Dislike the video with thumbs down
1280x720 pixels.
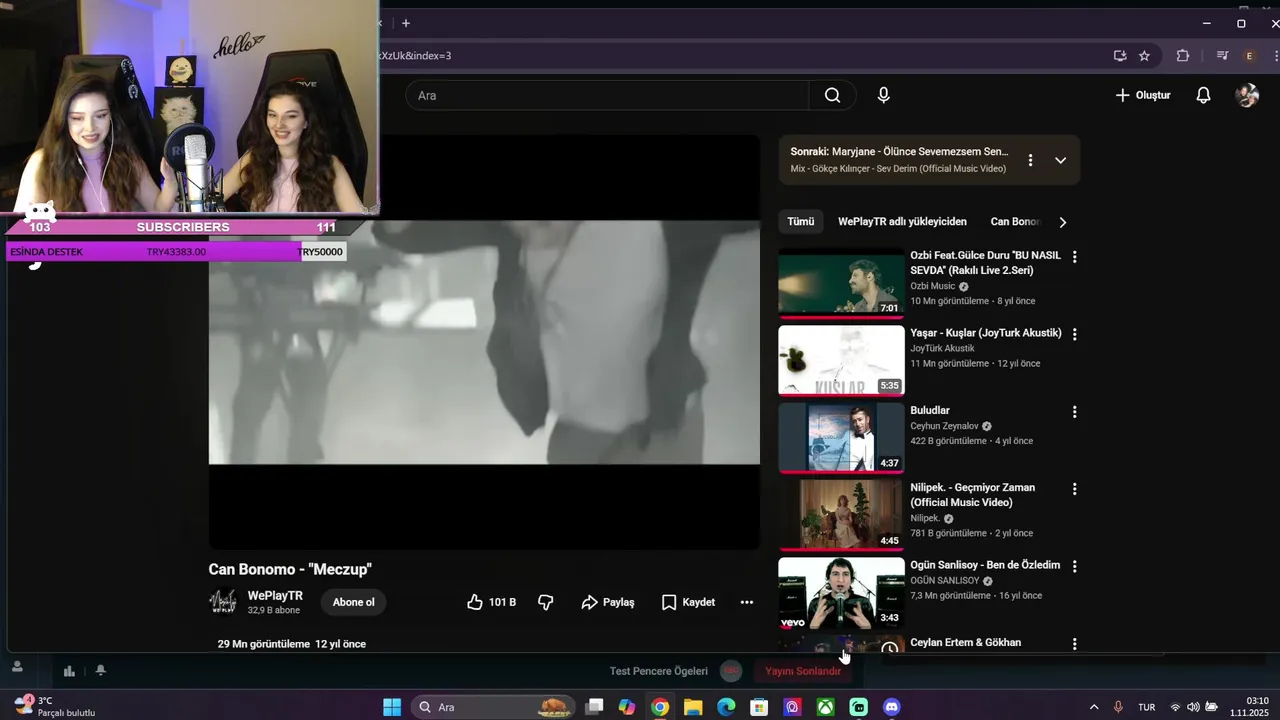tap(545, 602)
